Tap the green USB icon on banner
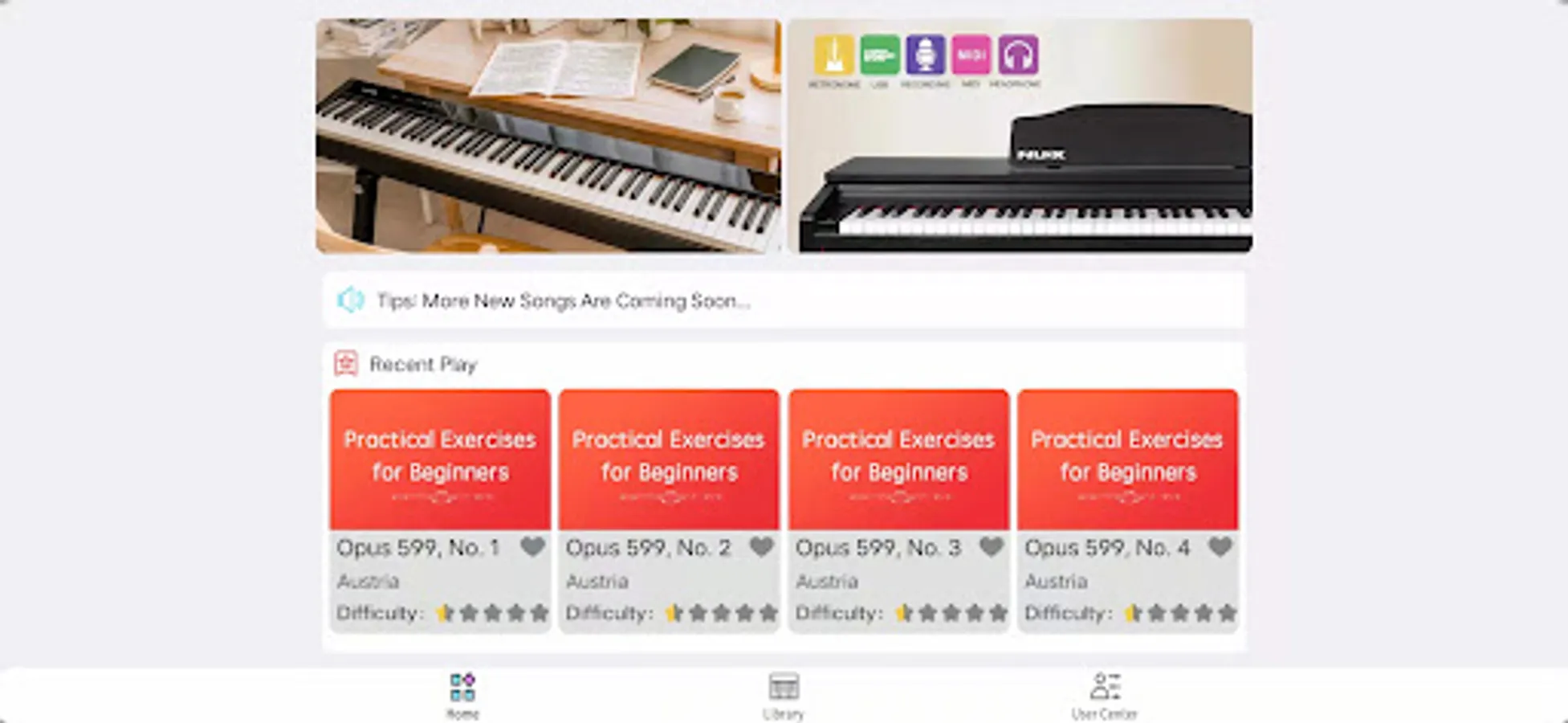The image size is (1568, 723). [x=879, y=55]
